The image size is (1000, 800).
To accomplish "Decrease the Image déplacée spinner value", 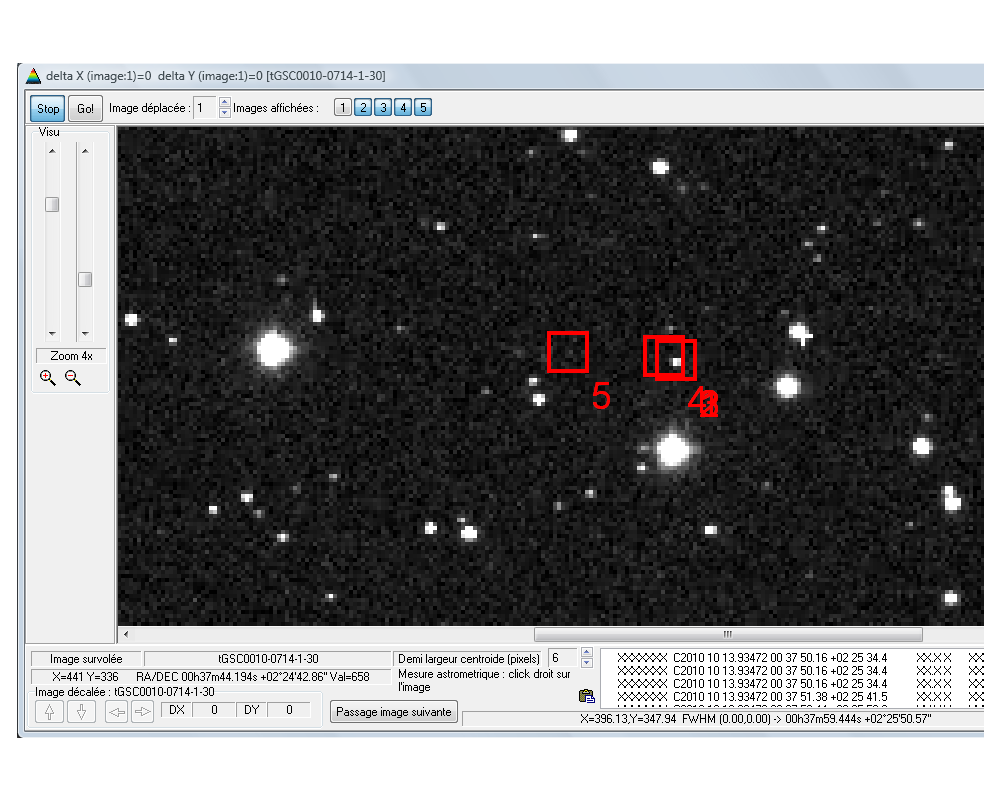I will (224, 113).
